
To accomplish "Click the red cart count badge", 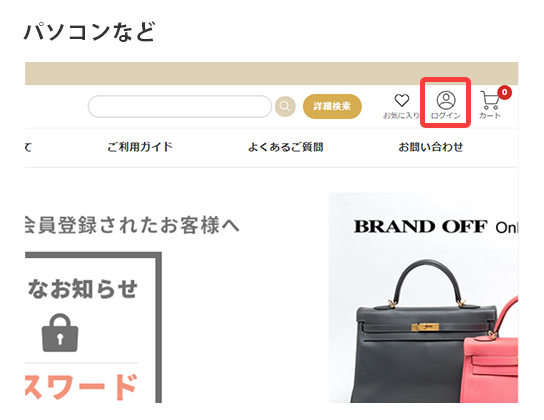I will pos(504,92).
